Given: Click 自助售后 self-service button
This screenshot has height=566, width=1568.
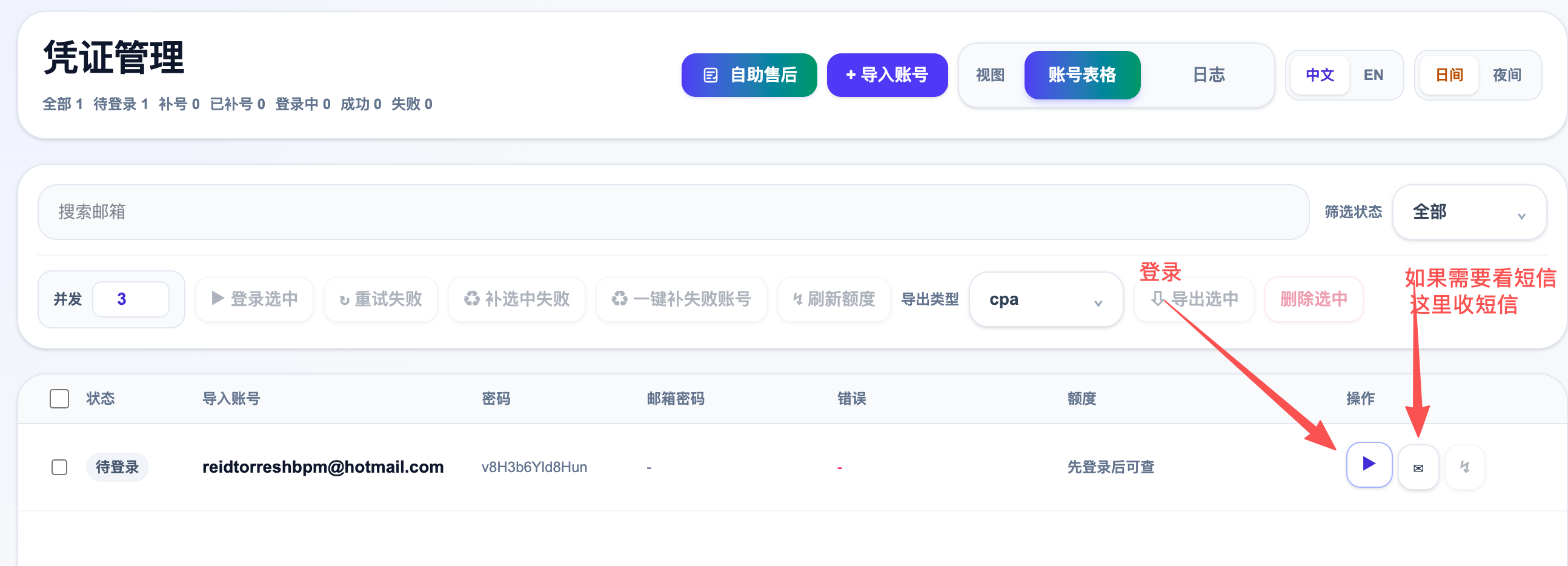Looking at the screenshot, I should tap(749, 75).
